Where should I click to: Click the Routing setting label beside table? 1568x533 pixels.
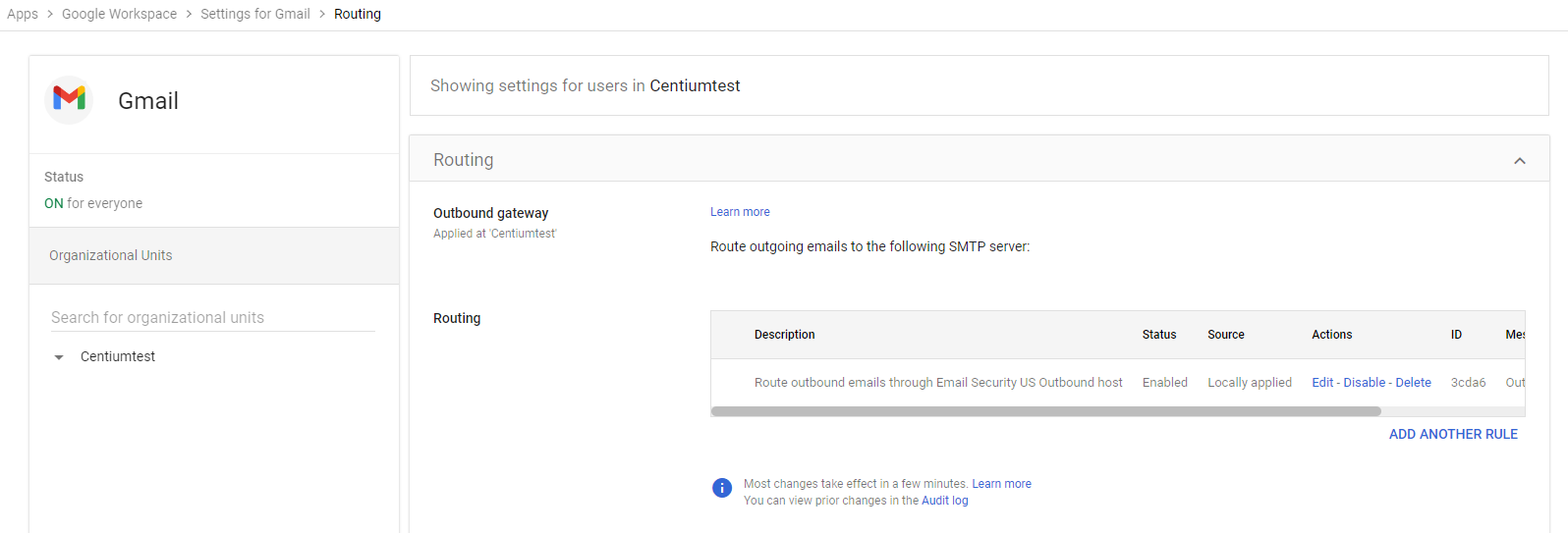(x=457, y=318)
